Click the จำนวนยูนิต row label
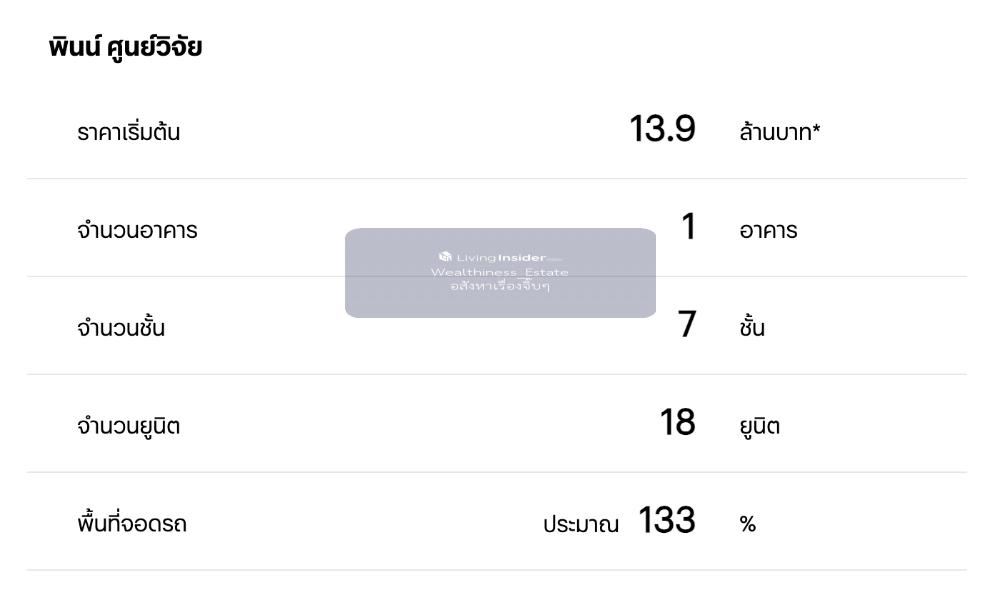Image resolution: width=1000 pixels, height=611 pixels. point(129,427)
